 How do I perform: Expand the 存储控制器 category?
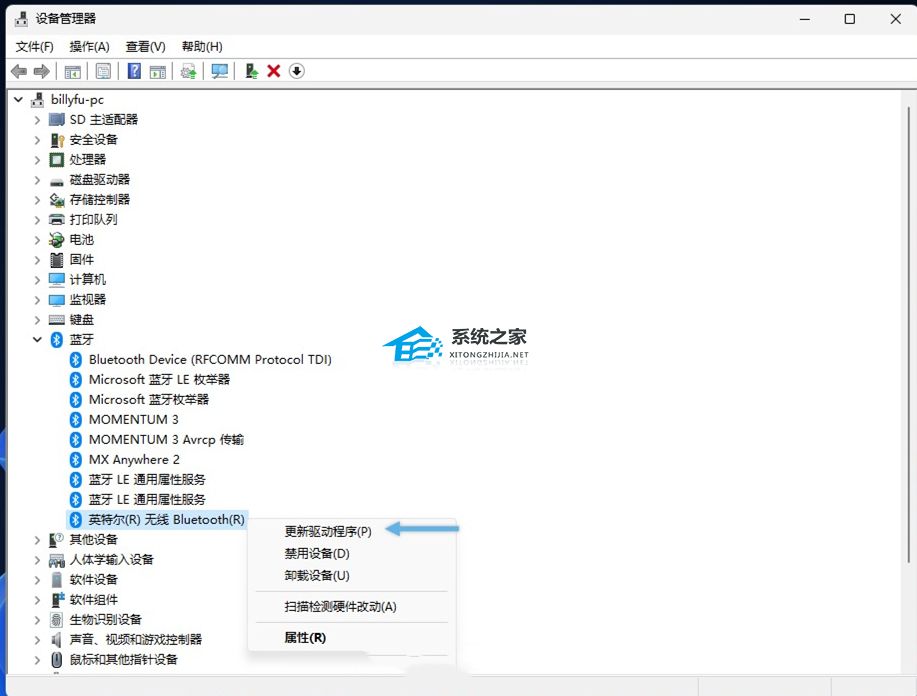tap(37, 200)
